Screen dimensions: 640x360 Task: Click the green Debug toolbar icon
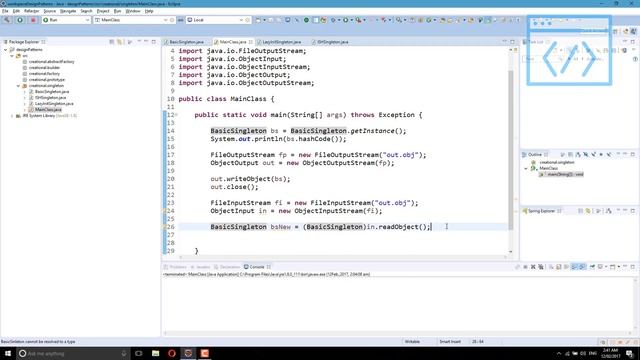333,20
